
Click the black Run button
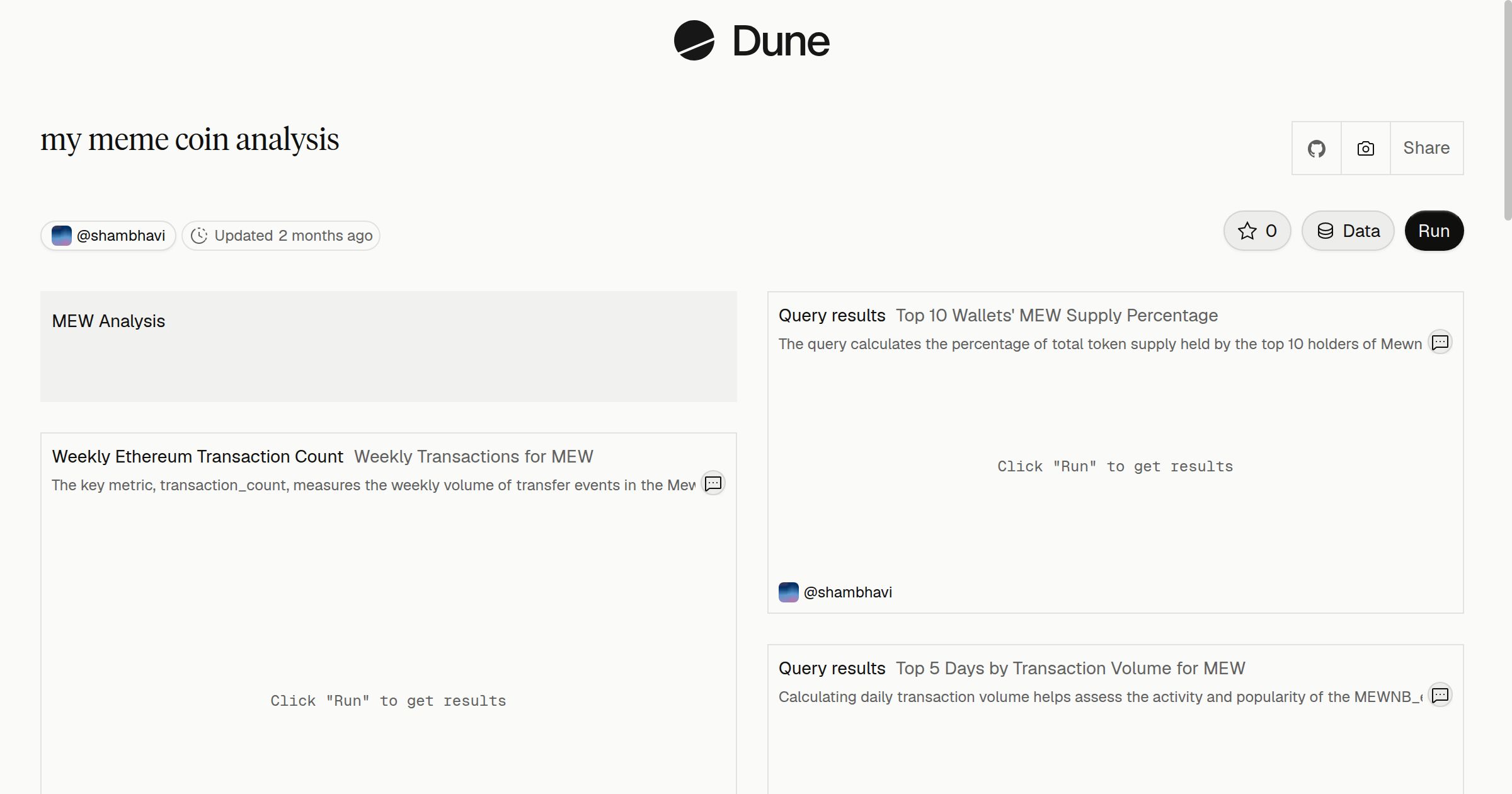tap(1434, 231)
